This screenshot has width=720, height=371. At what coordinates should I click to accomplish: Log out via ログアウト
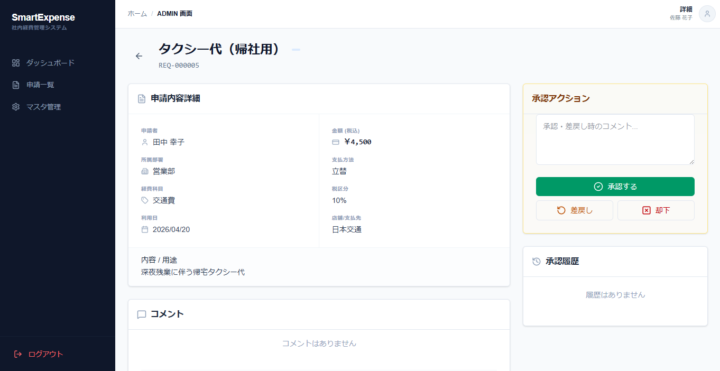tap(39, 354)
